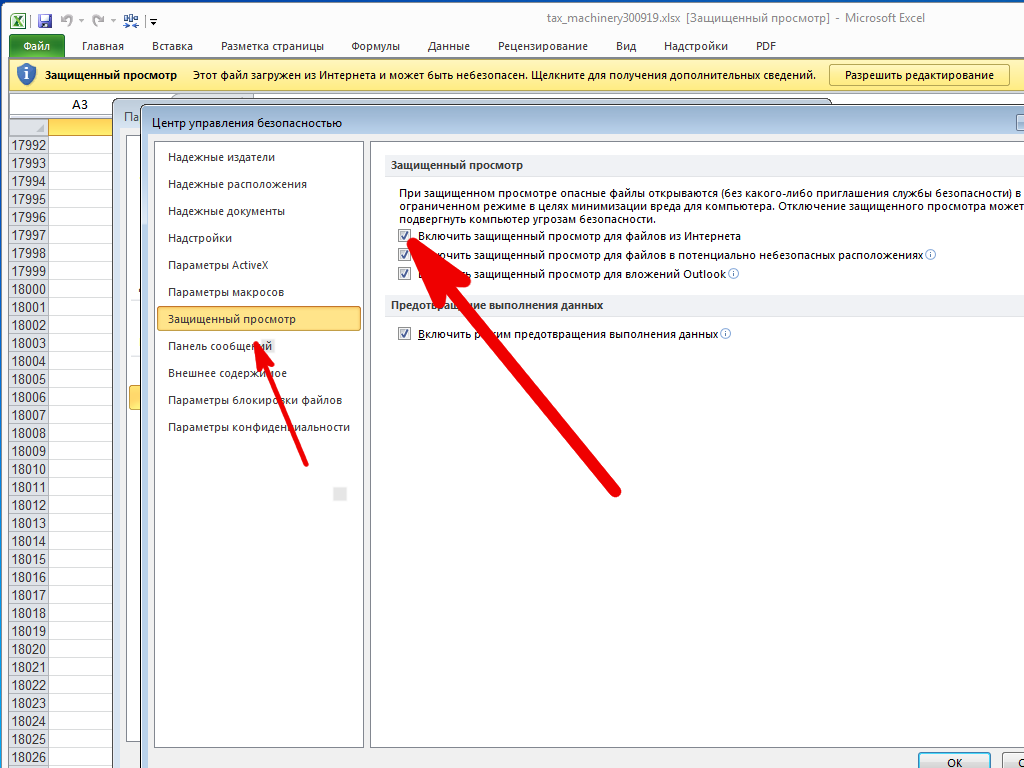
Task: Select row header 18000
Action: tap(29, 289)
